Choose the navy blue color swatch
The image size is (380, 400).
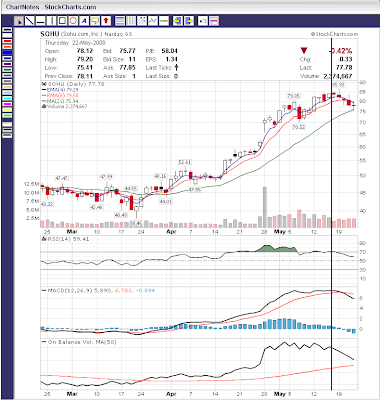point(7,58)
